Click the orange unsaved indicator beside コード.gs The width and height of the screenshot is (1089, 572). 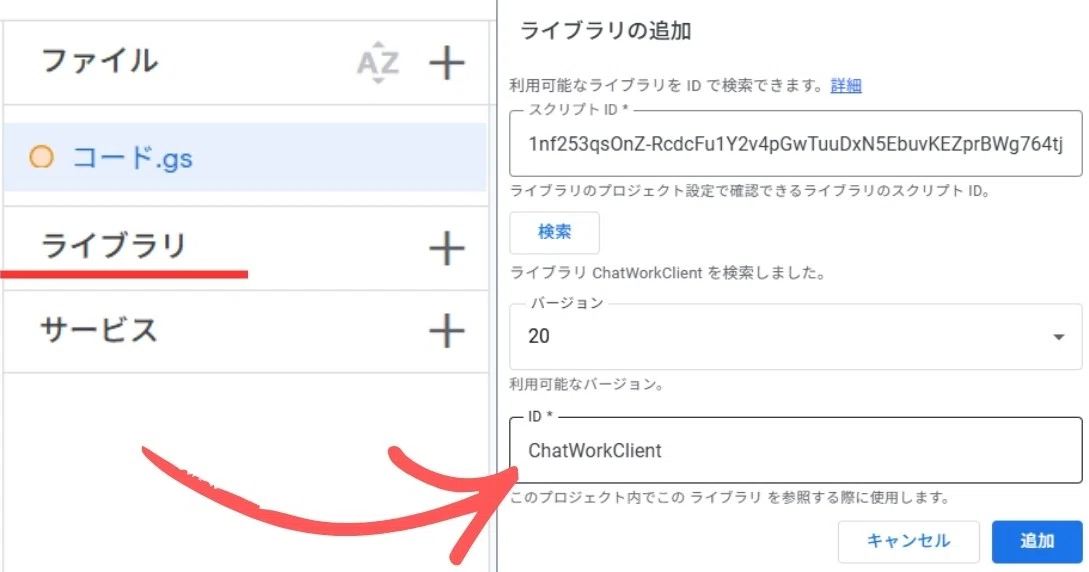[x=41, y=157]
